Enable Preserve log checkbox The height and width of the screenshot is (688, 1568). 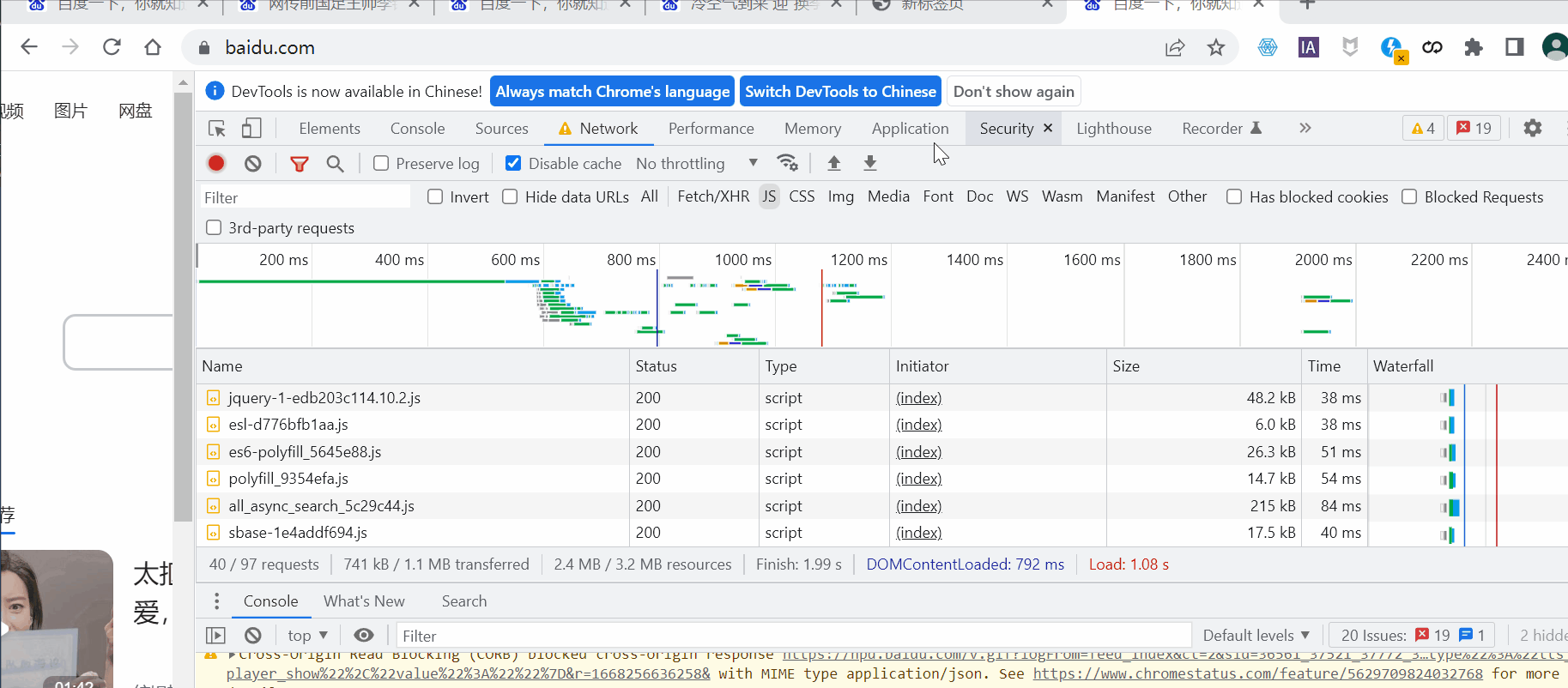coord(381,163)
